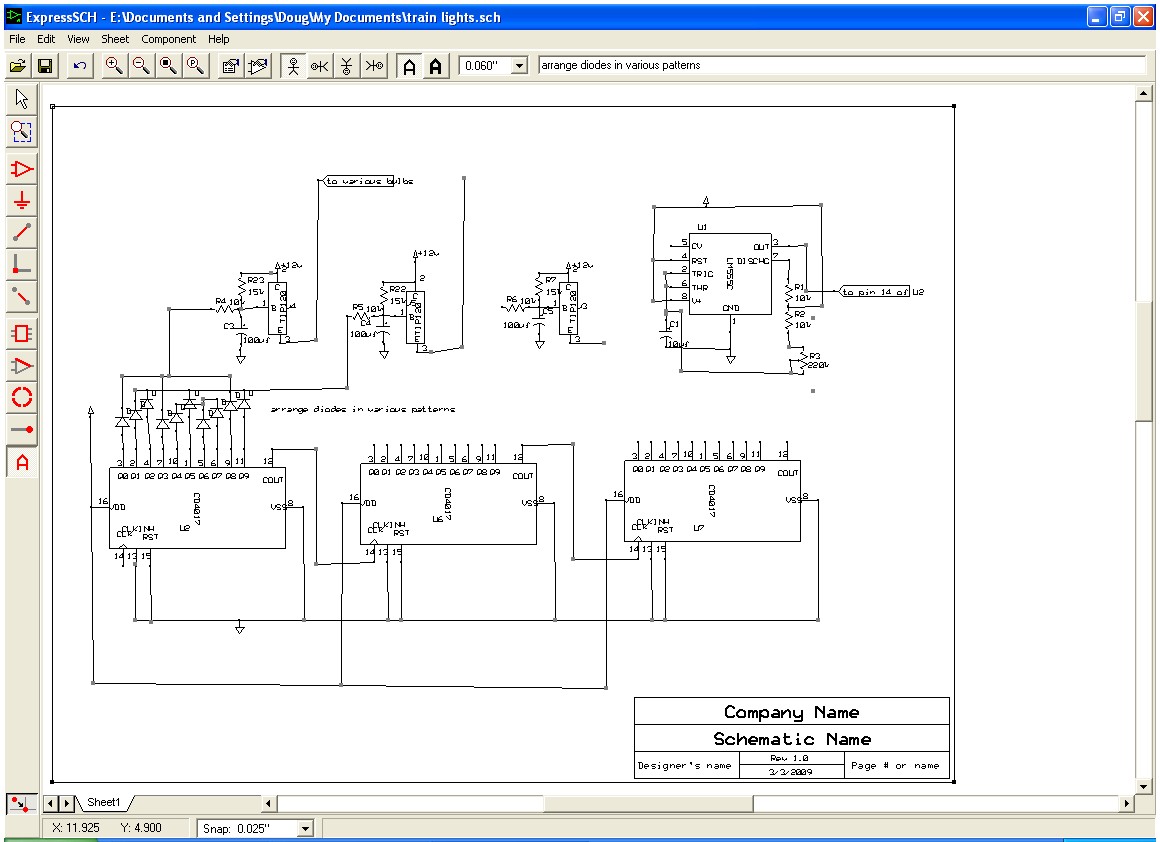Pick the Zoom to window tool
Image resolution: width=1160 pixels, height=842 pixels.
[x=21, y=132]
